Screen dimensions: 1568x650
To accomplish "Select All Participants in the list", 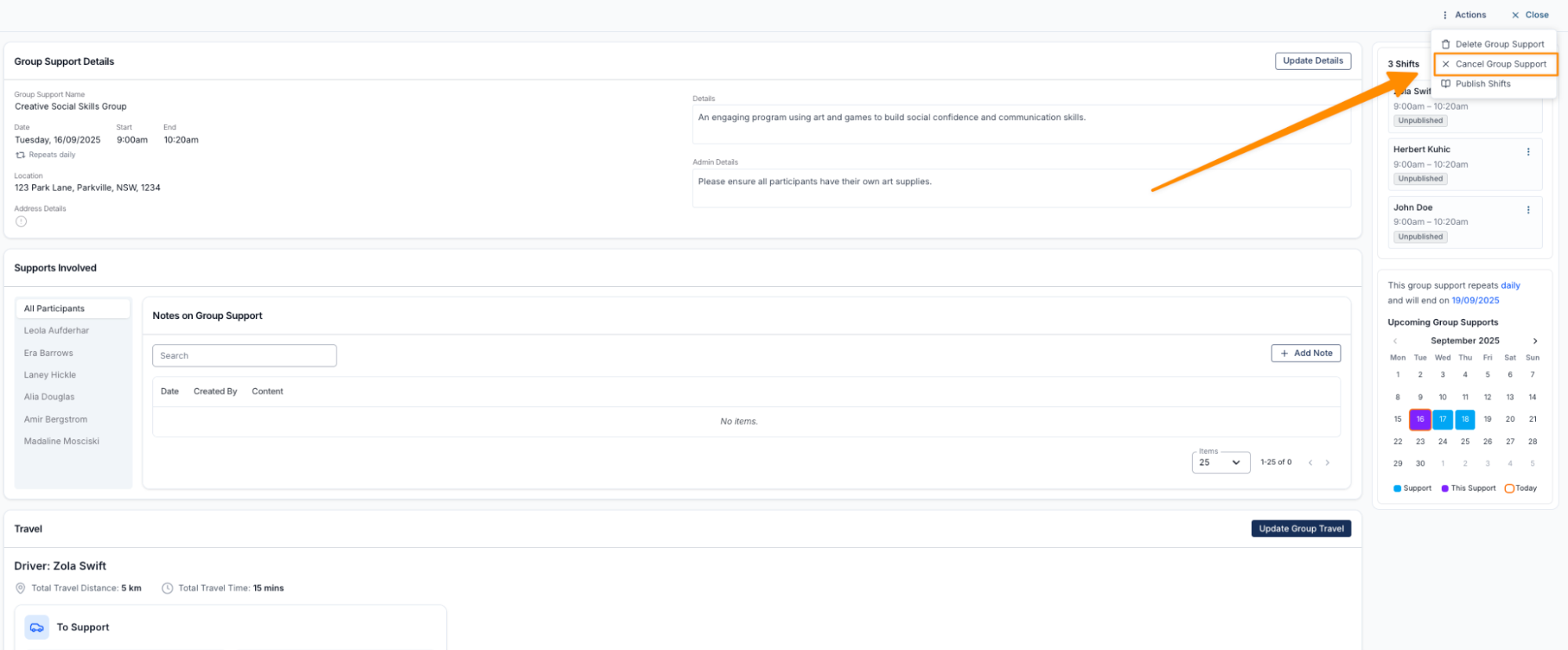I will (x=73, y=309).
